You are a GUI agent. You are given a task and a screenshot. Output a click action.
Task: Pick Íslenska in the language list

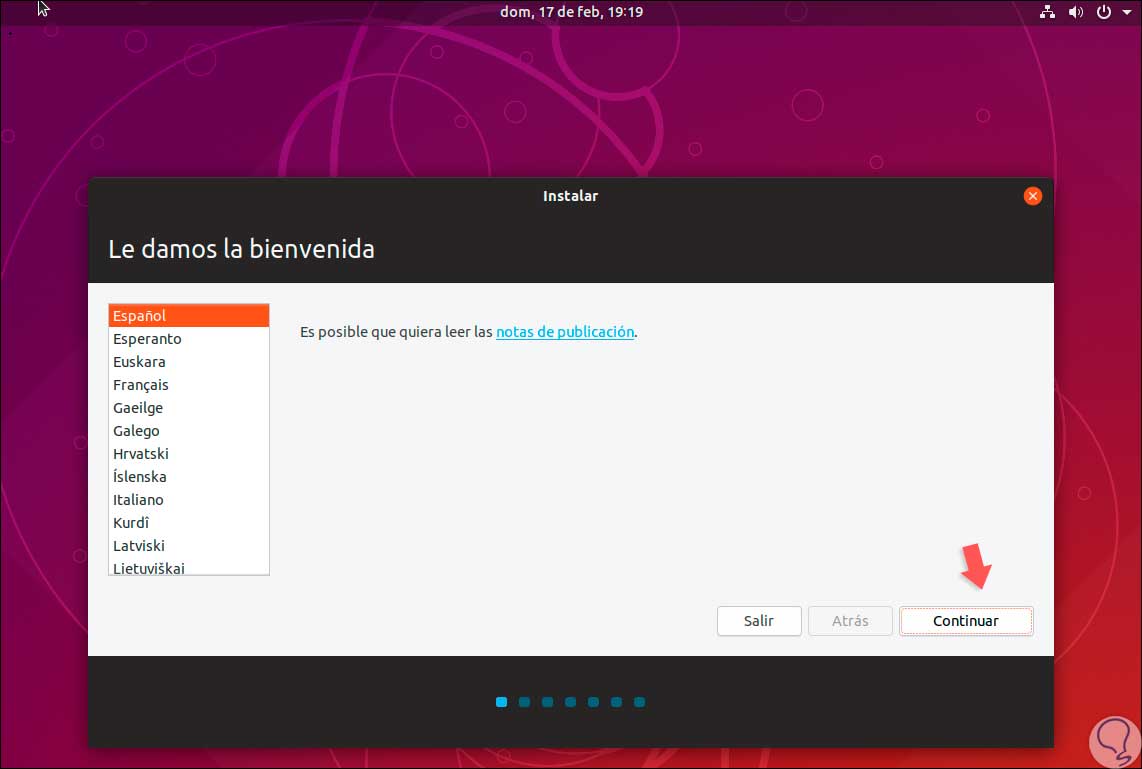click(189, 477)
